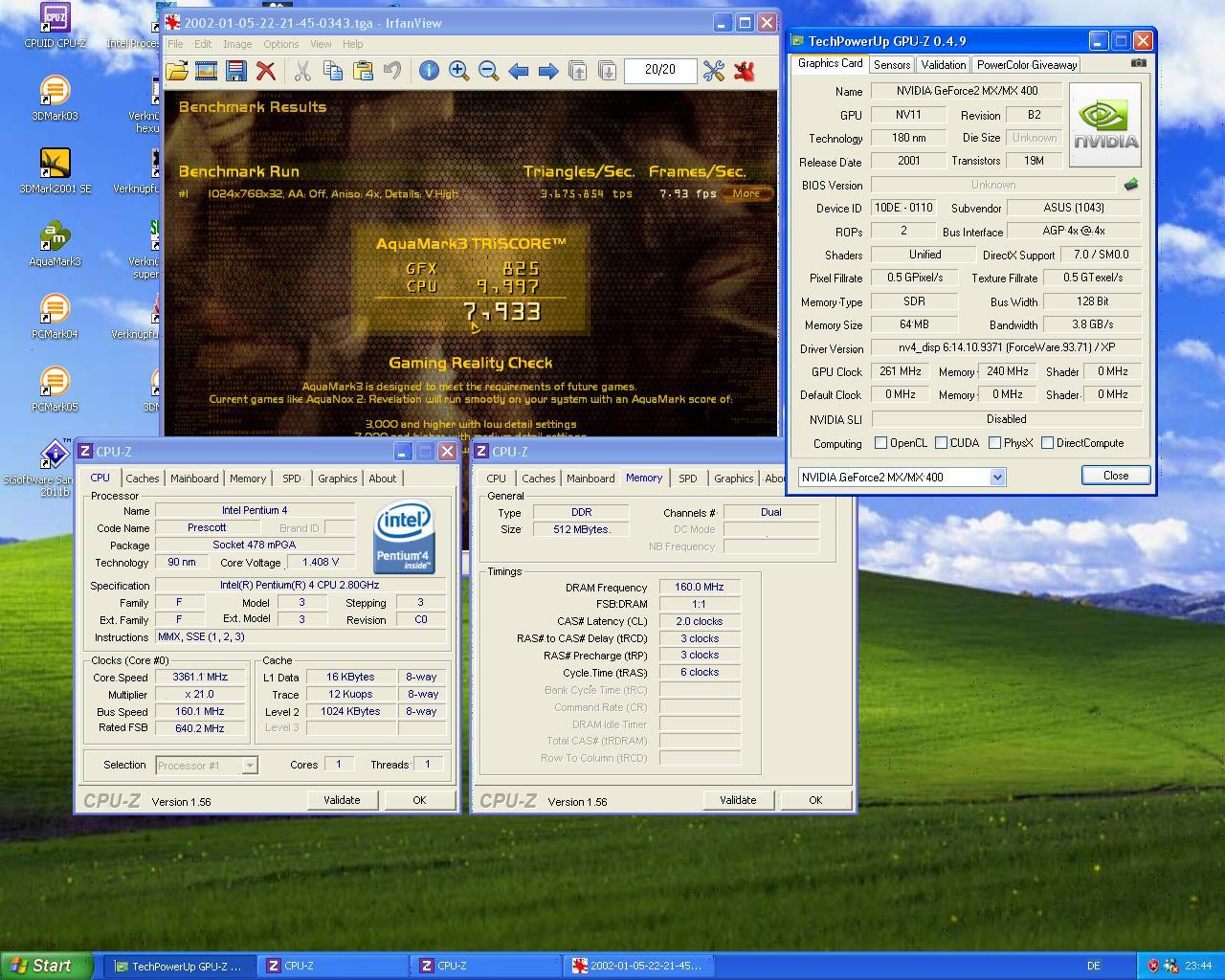Click the next page icon in IrfanView
The image size is (1225, 980).
pyautogui.click(x=608, y=70)
